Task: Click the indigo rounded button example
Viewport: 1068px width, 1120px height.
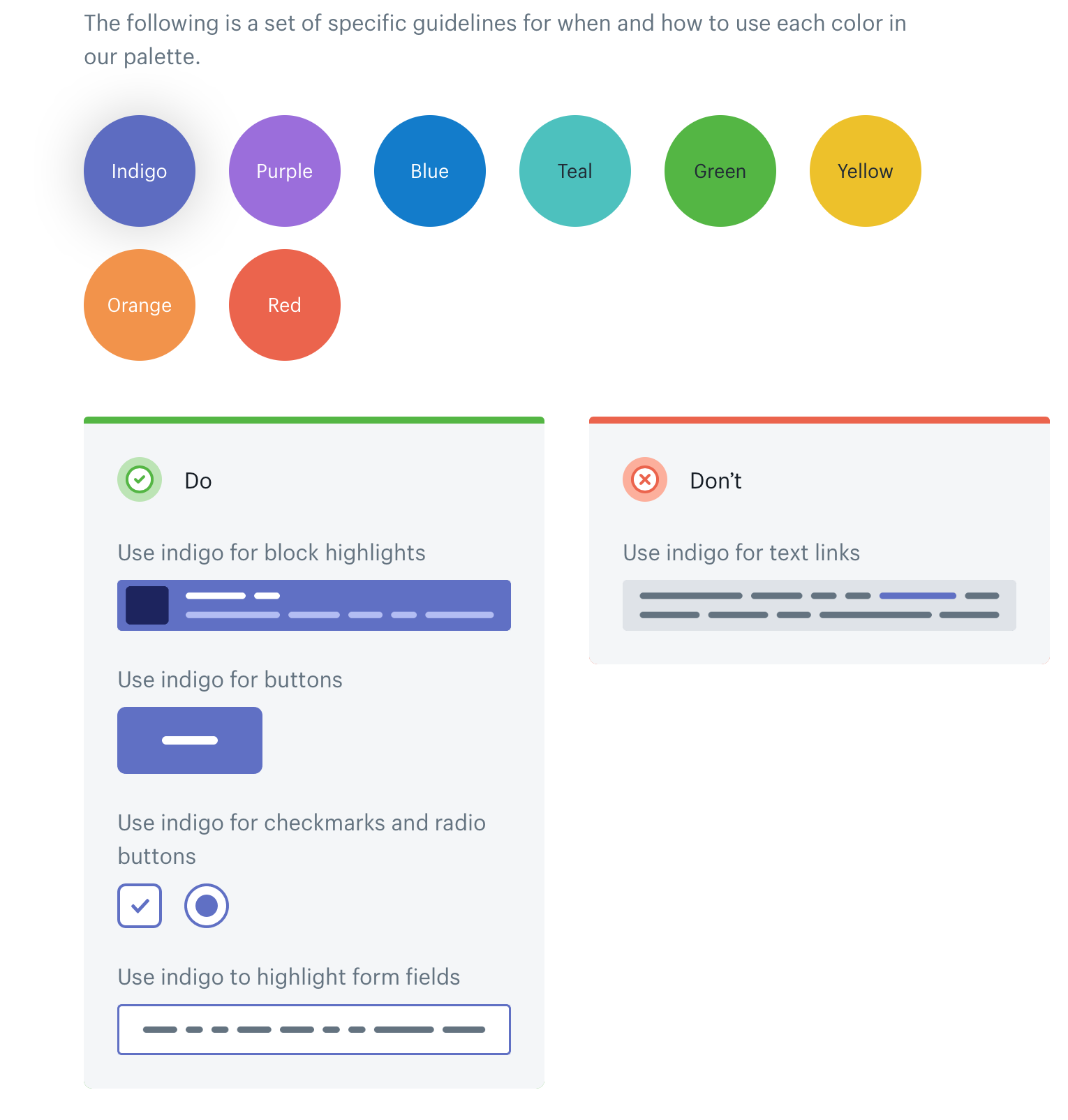Action: point(190,740)
